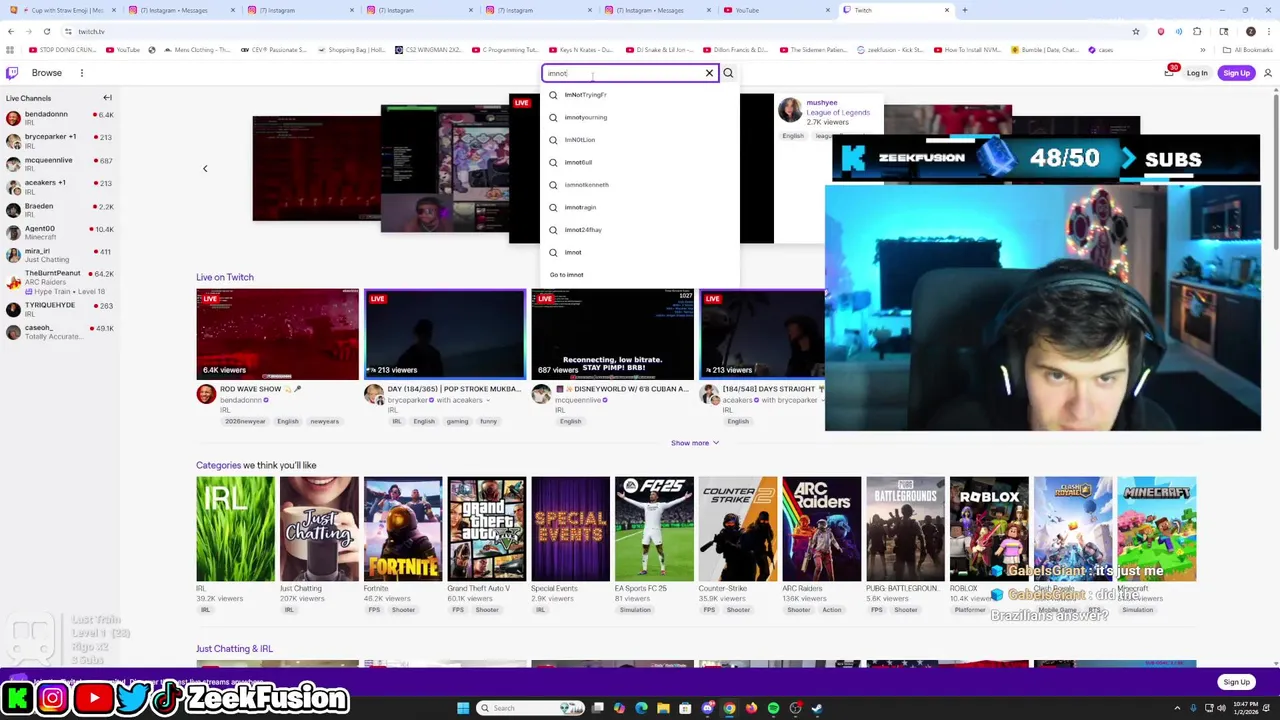1280x720 pixels.
Task: Click the previous carousel arrow
Action: click(205, 168)
